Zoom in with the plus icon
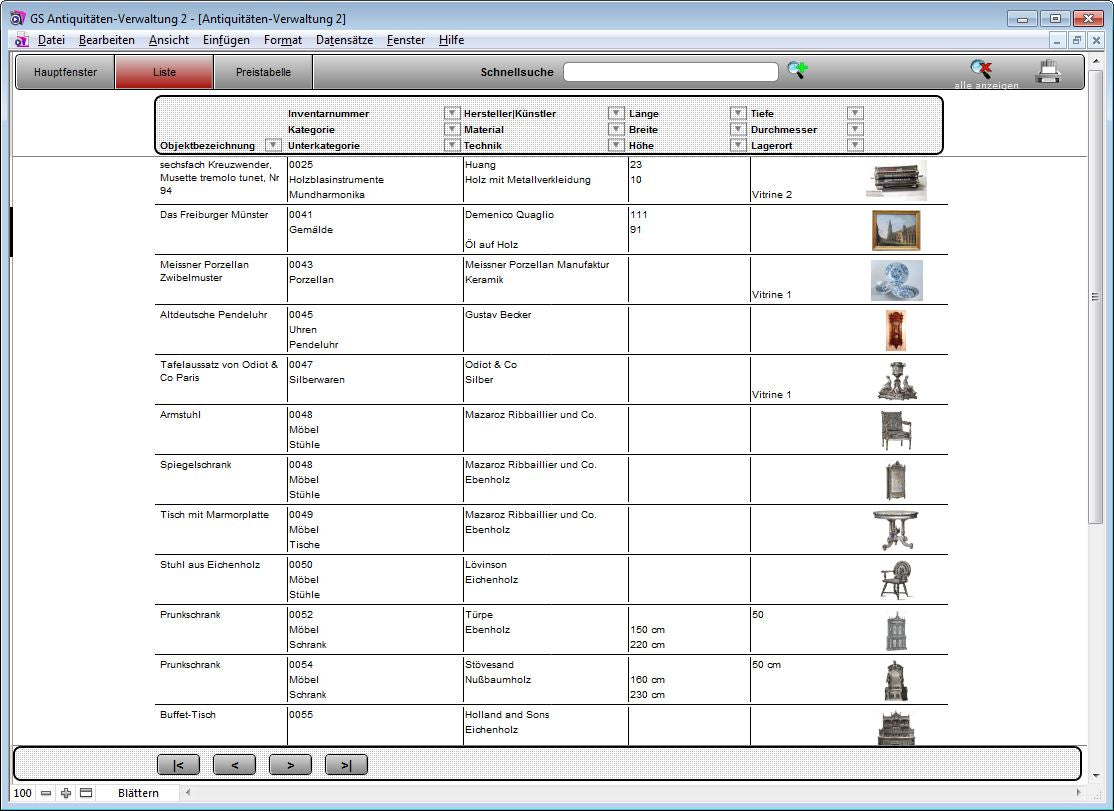 click(66, 793)
